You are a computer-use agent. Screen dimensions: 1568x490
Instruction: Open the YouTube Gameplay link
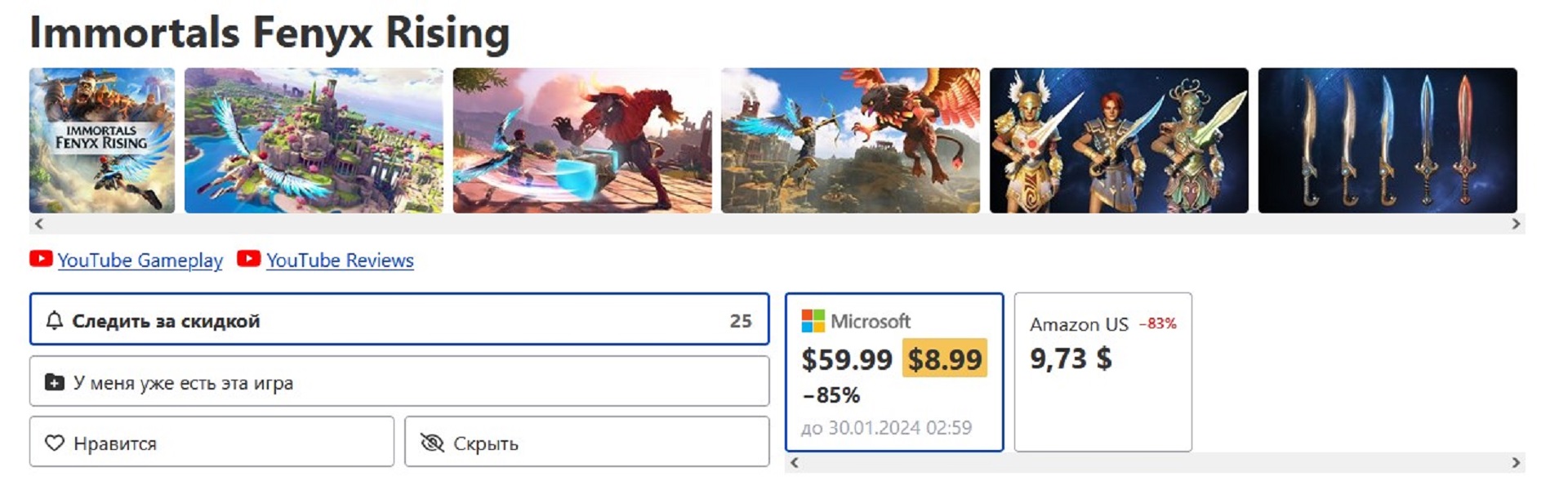point(140,261)
